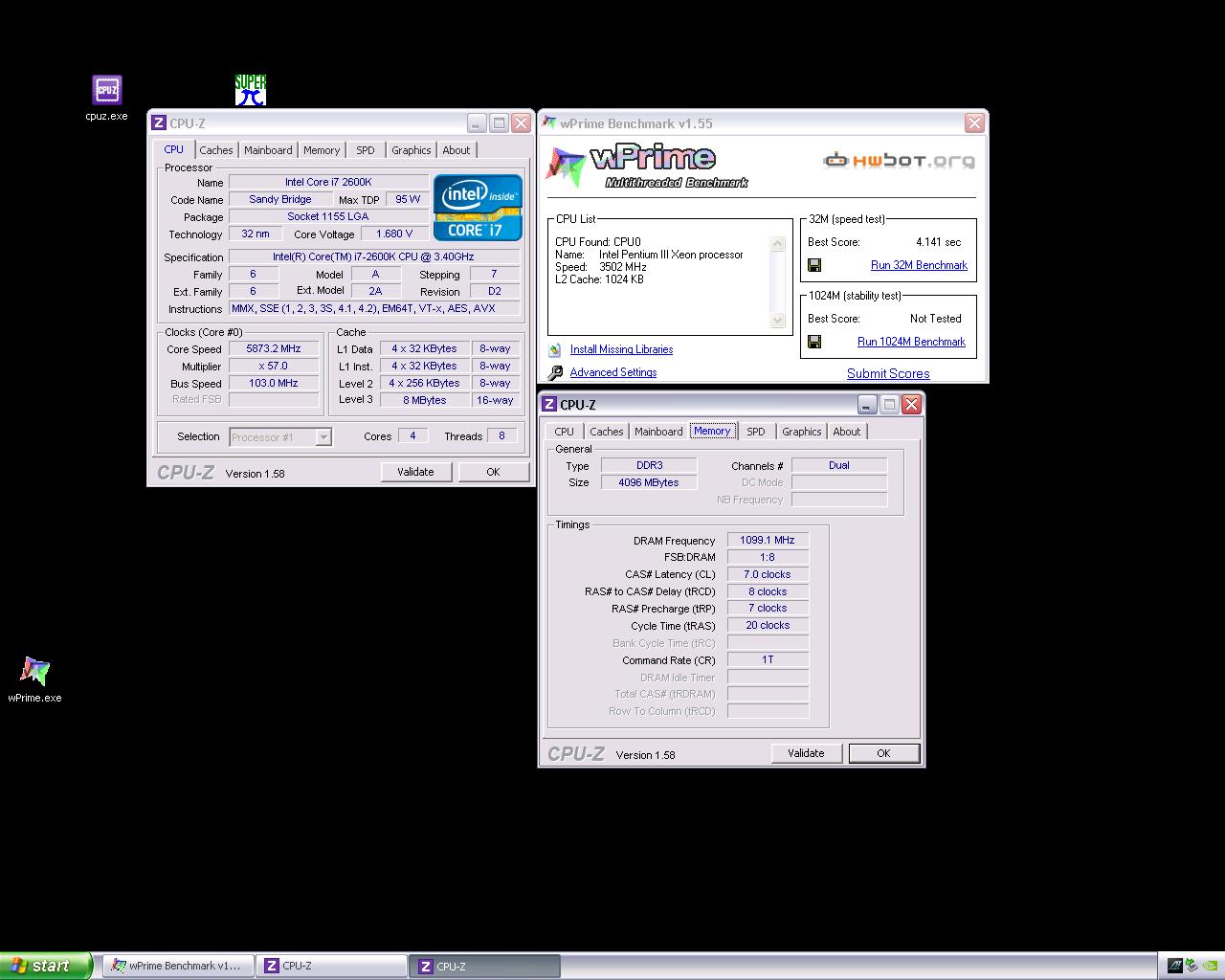Open the Super Pi desktop icon

pos(250,90)
